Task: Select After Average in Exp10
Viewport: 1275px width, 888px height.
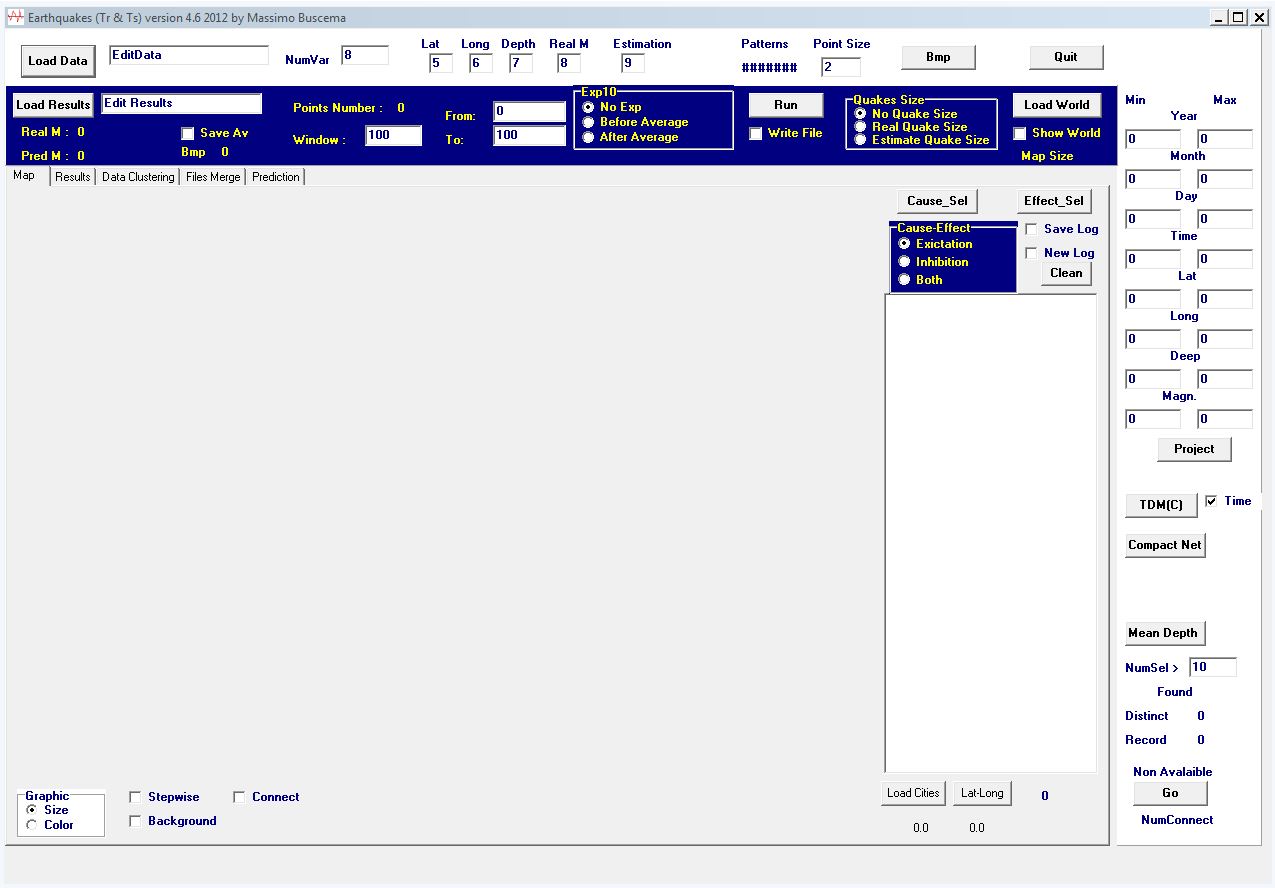Action: coord(589,137)
